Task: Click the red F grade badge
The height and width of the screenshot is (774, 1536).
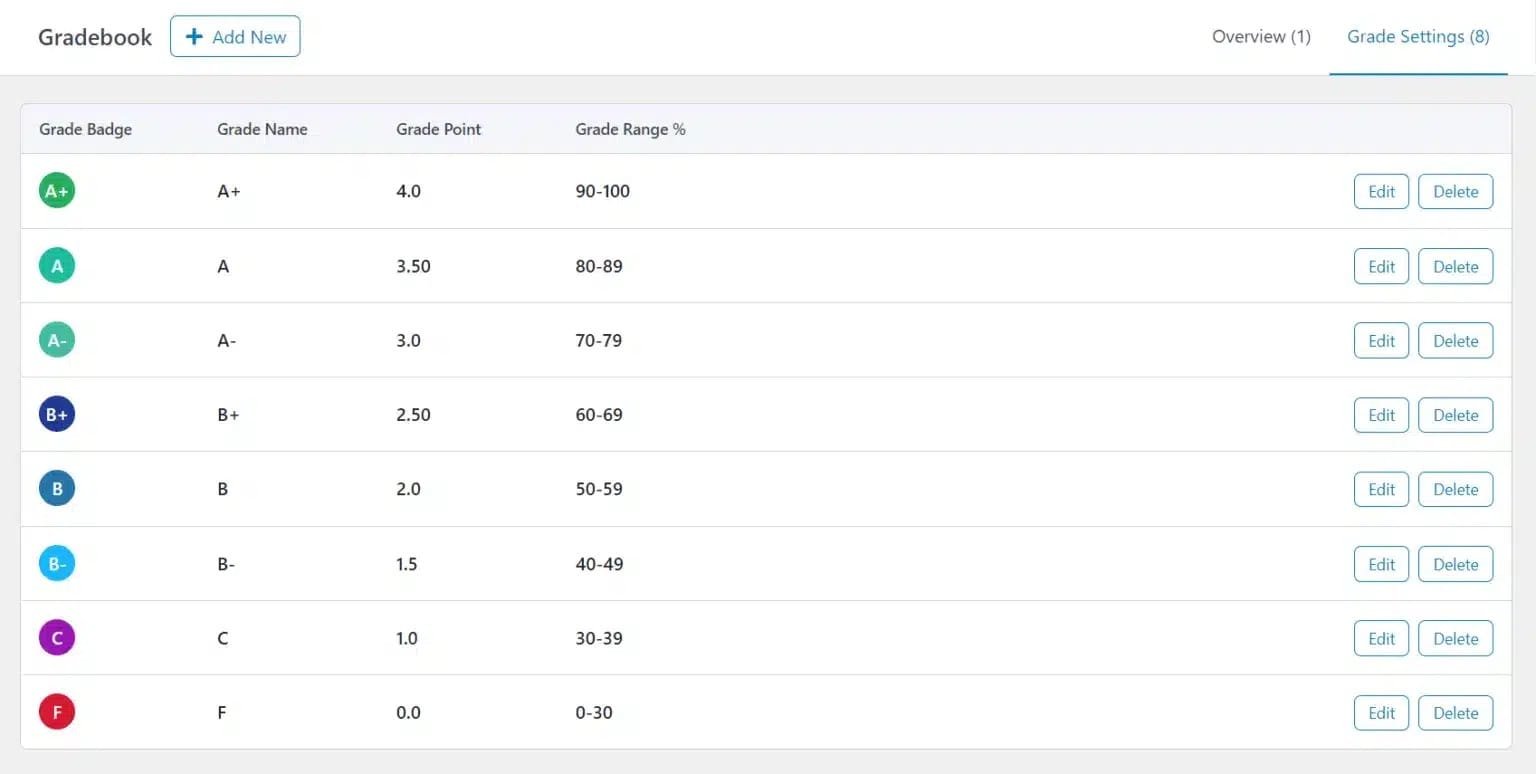Action: tap(57, 713)
